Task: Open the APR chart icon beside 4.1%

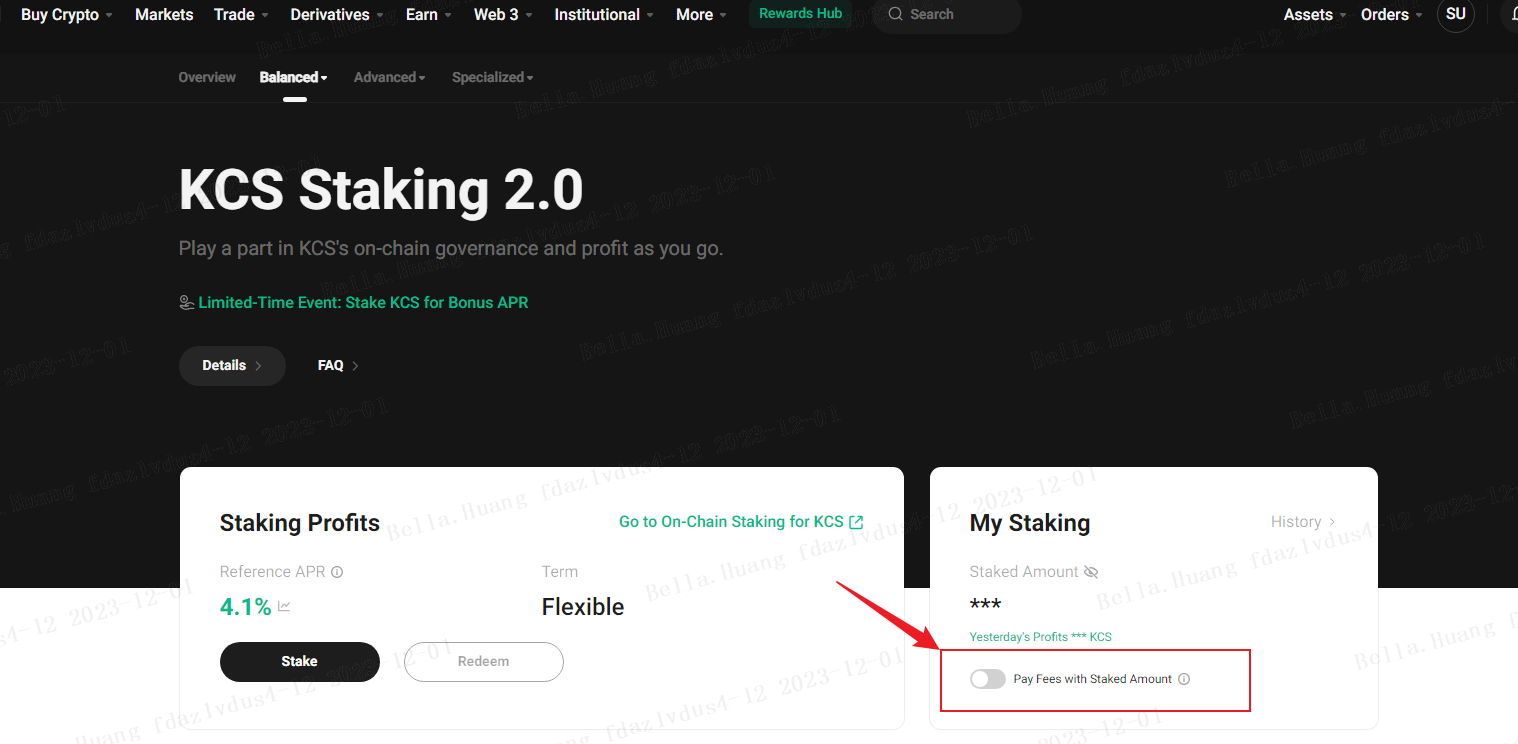Action: 284,607
